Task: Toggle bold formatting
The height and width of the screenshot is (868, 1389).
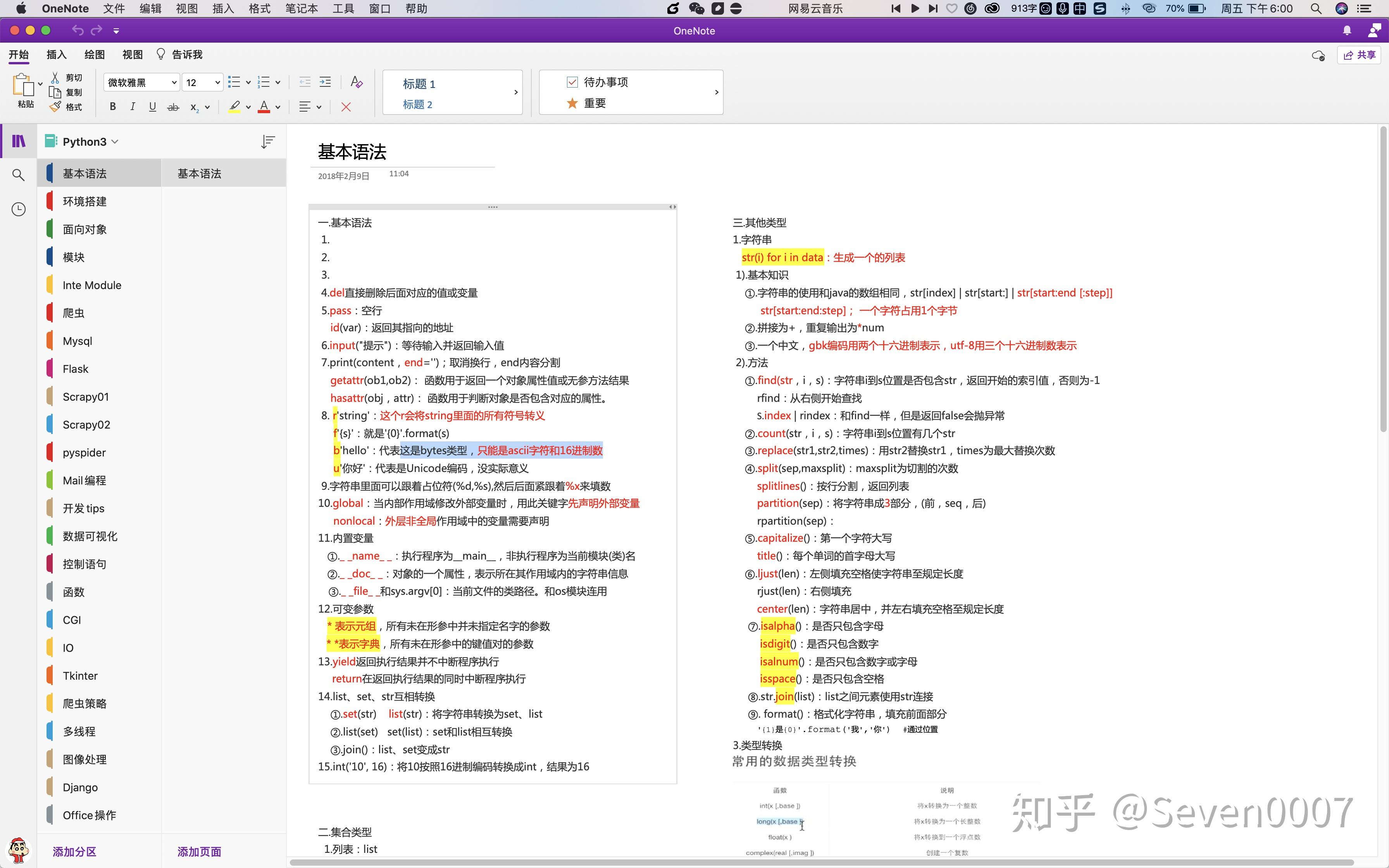Action: click(112, 107)
